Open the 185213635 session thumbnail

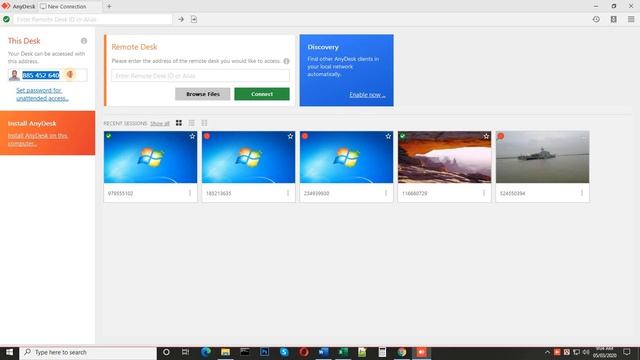point(248,157)
